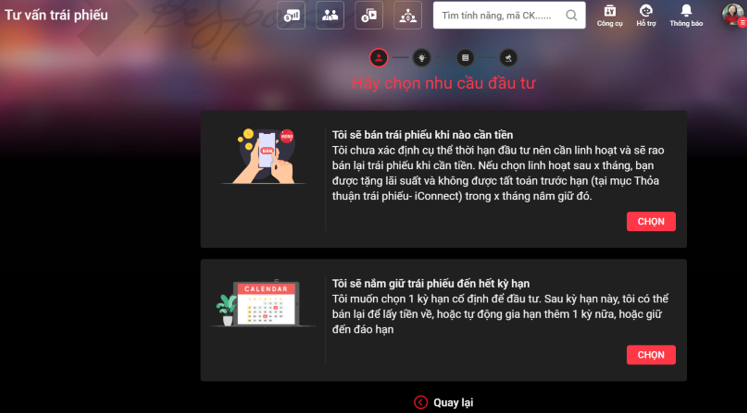Select the list step icon
This screenshot has width=747, height=413.
[x=465, y=58]
